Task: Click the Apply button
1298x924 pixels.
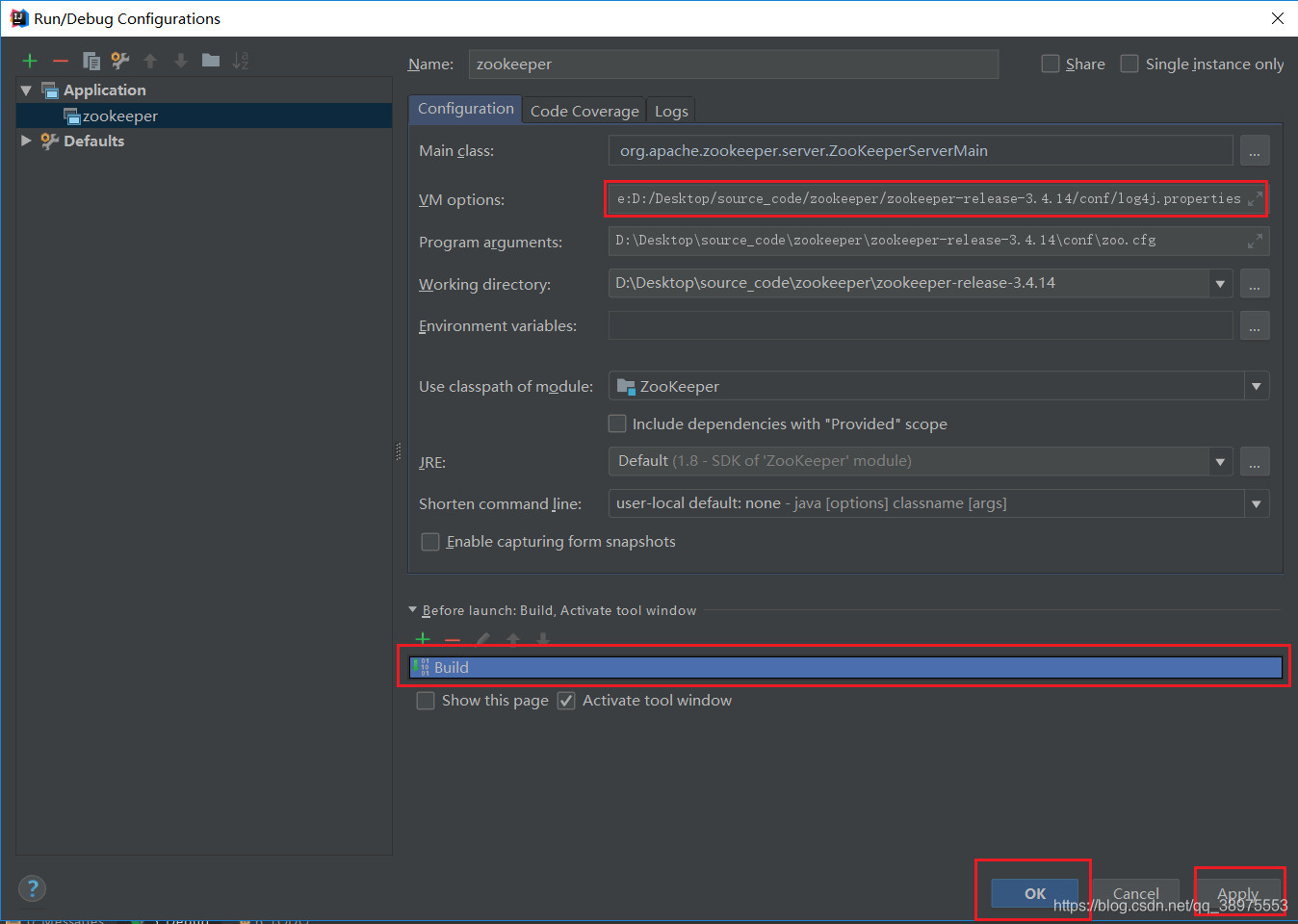Action: click(x=1238, y=893)
